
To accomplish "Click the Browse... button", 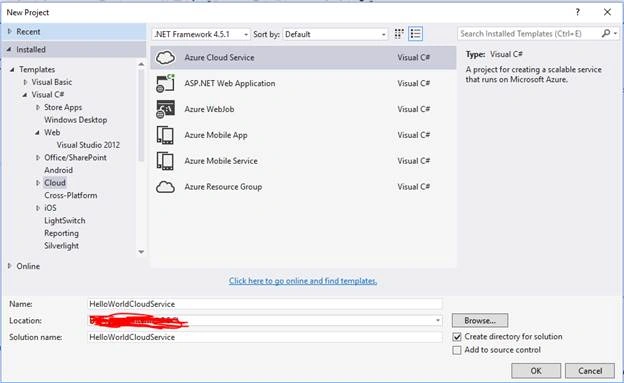I will click(x=480, y=320).
